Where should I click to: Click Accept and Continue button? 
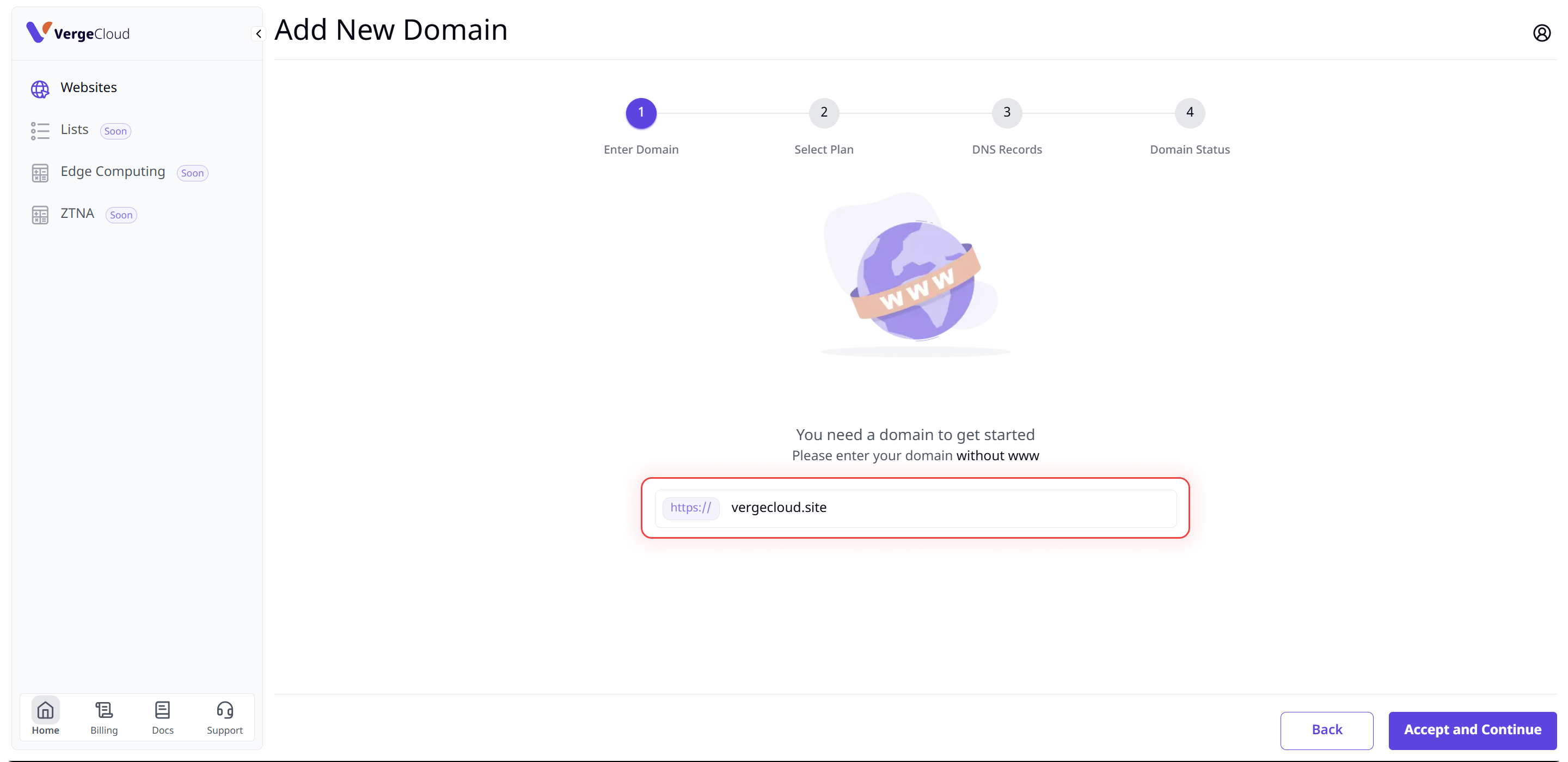[x=1472, y=729]
